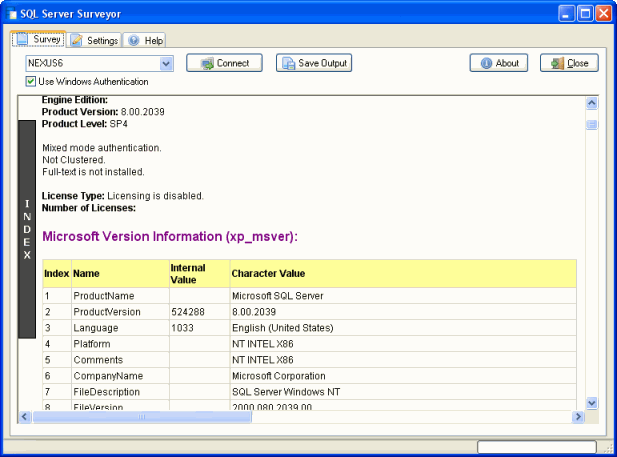Click the About button's info icon
The image size is (617, 457).
tap(486, 63)
